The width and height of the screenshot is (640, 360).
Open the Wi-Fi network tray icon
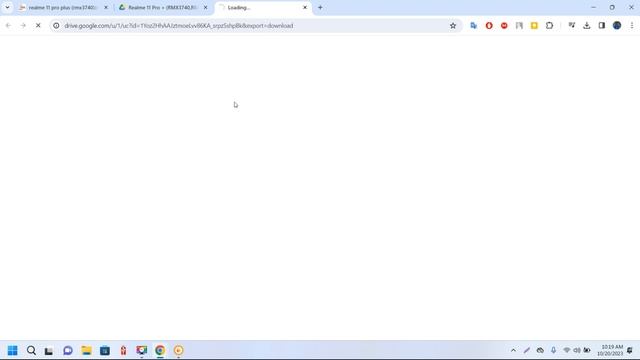567,350
